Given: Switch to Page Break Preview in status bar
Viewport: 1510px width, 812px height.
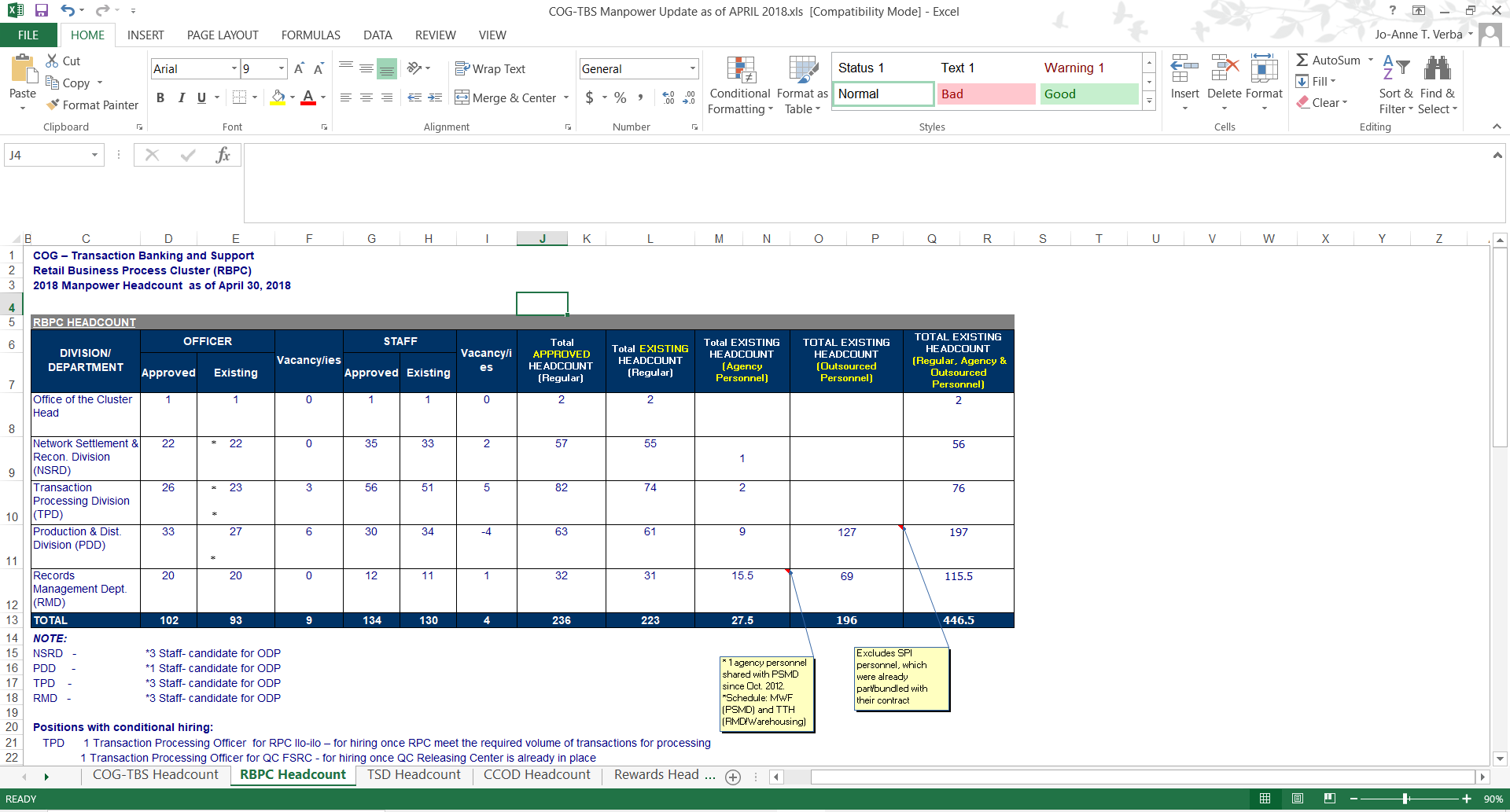Looking at the screenshot, I should point(1330,799).
